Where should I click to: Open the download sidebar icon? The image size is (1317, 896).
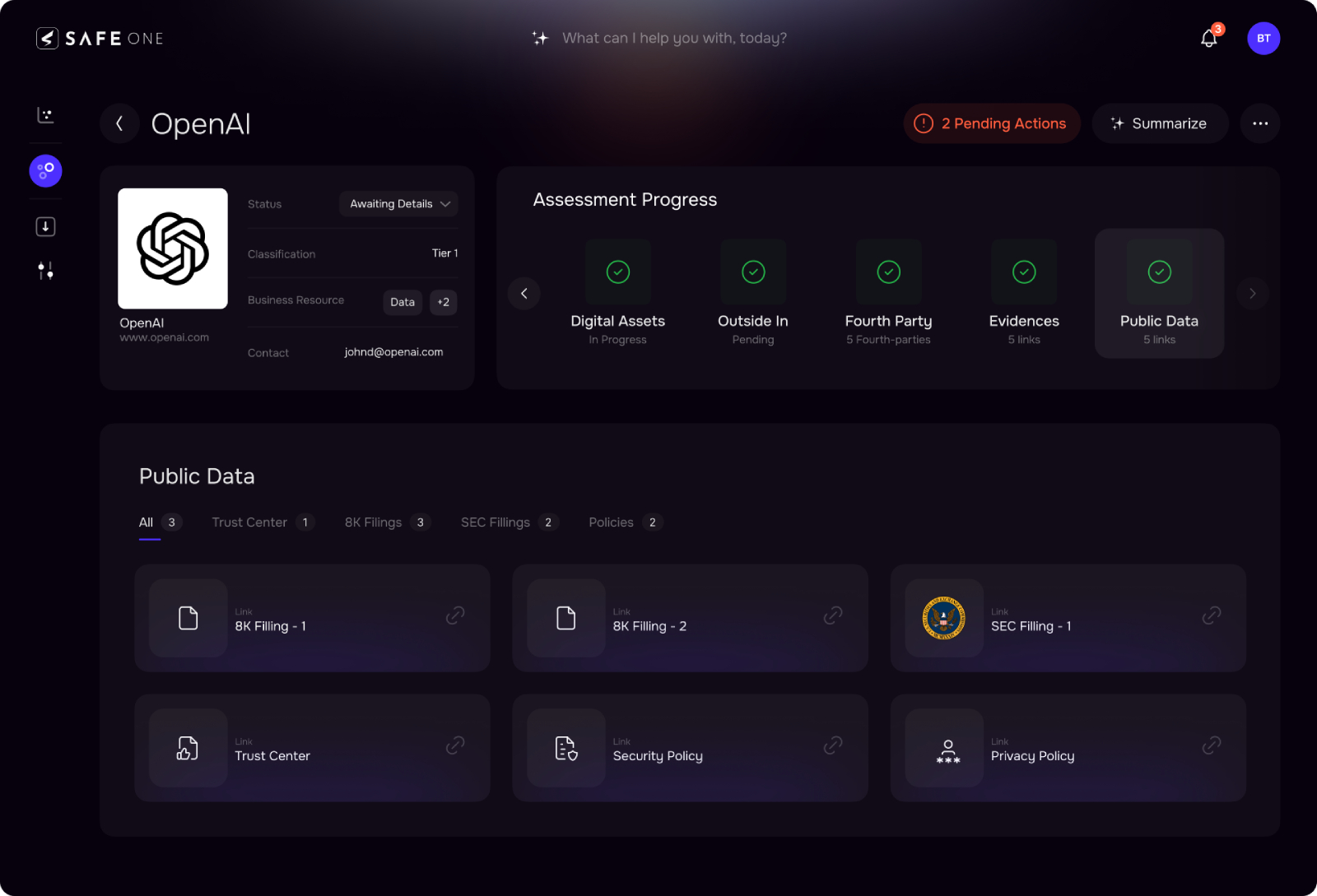coord(46,226)
